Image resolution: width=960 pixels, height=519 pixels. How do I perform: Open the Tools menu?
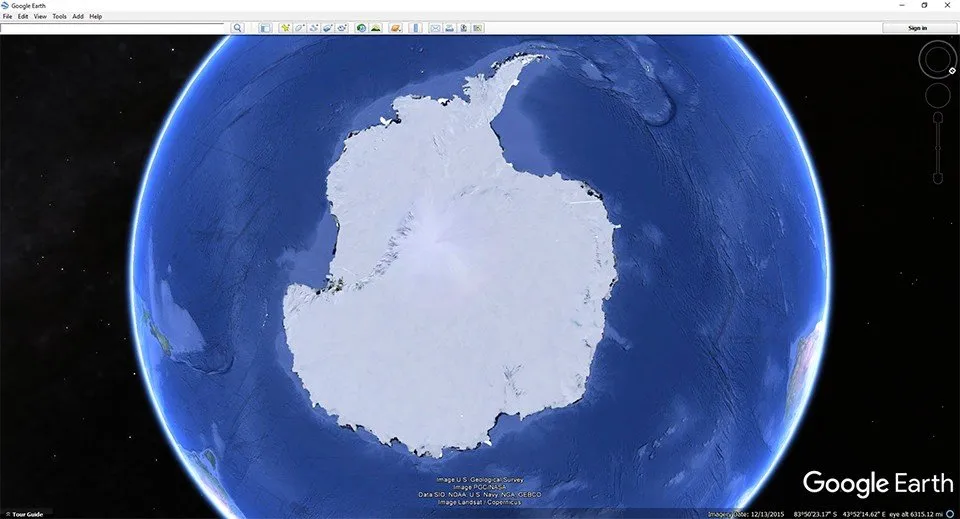coord(59,17)
